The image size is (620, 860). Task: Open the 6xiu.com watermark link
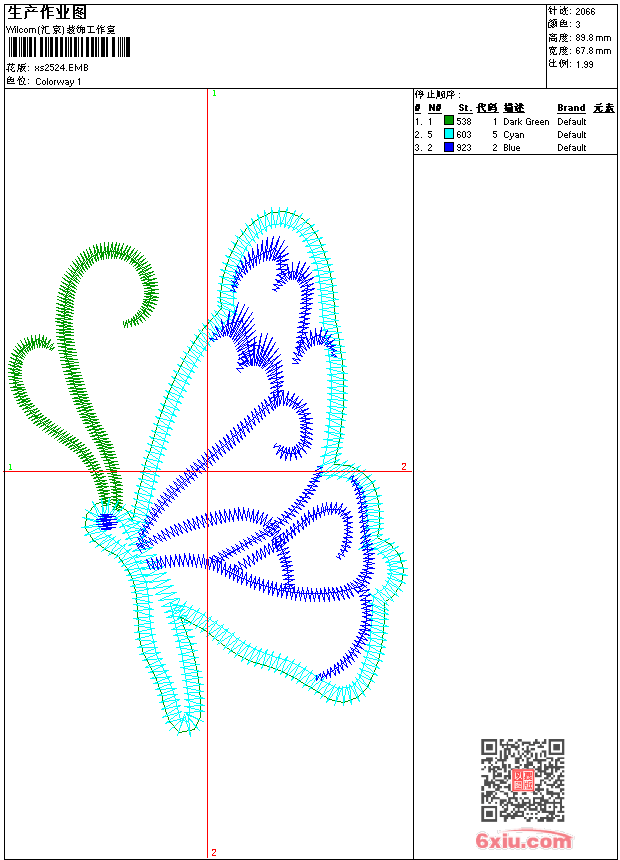click(524, 841)
